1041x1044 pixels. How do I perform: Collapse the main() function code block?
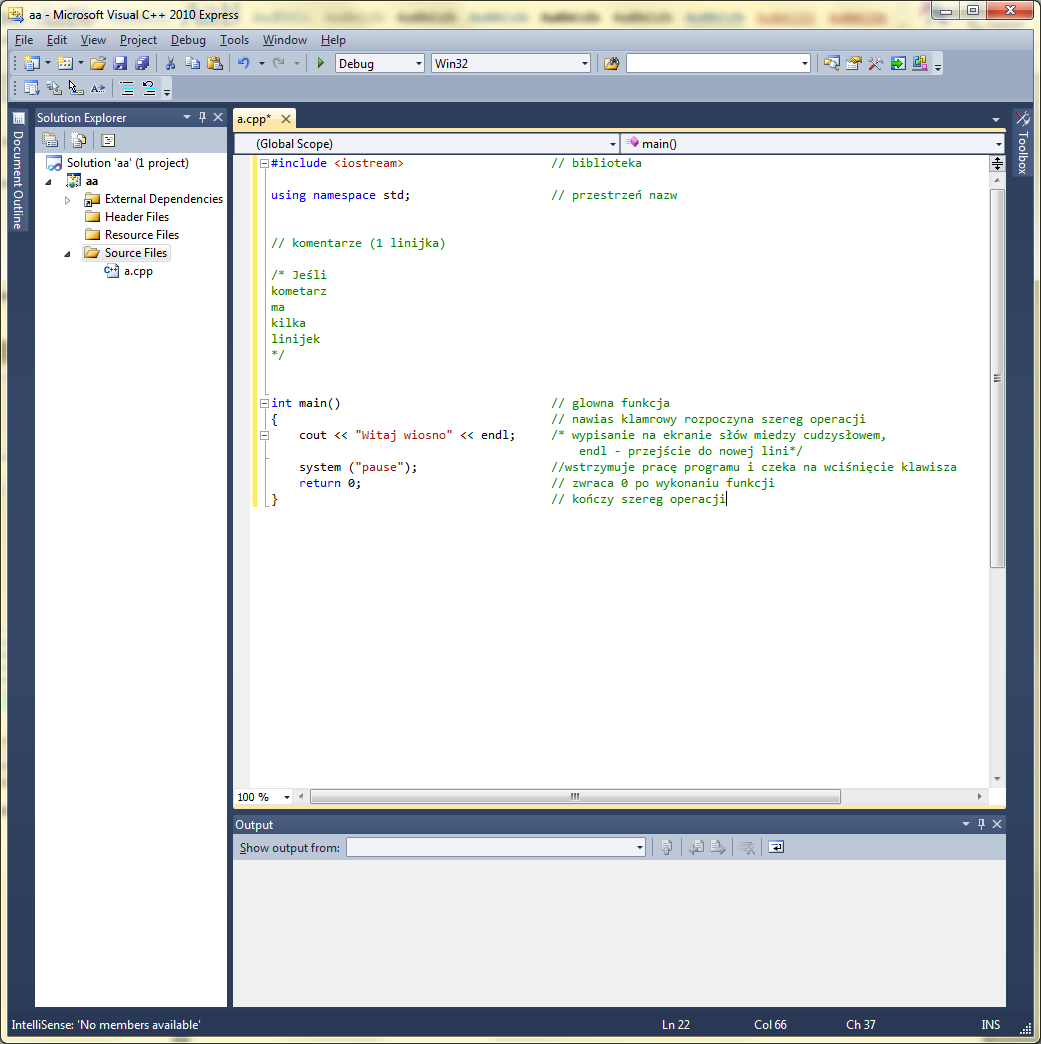264,403
